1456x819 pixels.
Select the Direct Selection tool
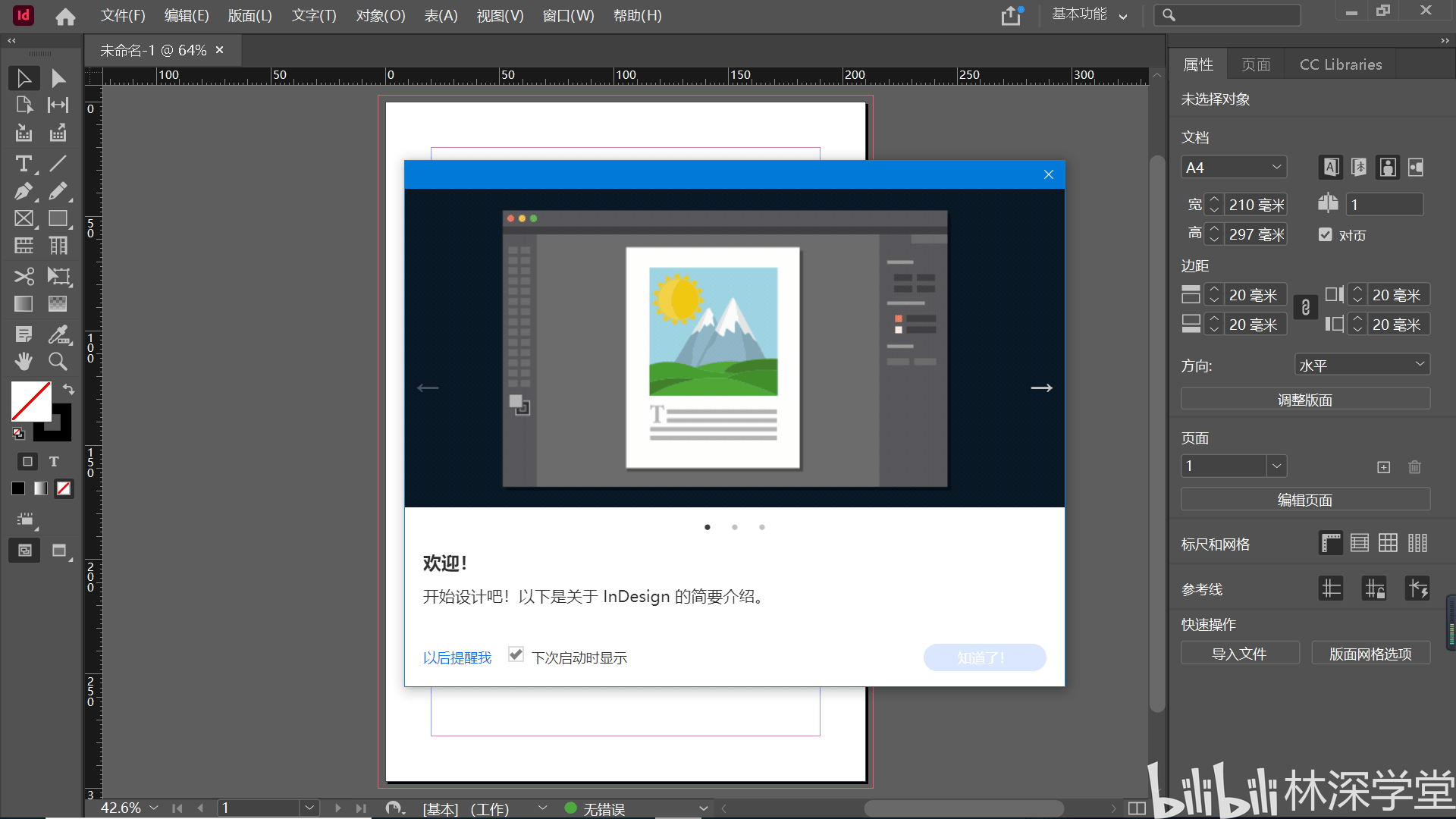click(x=58, y=78)
